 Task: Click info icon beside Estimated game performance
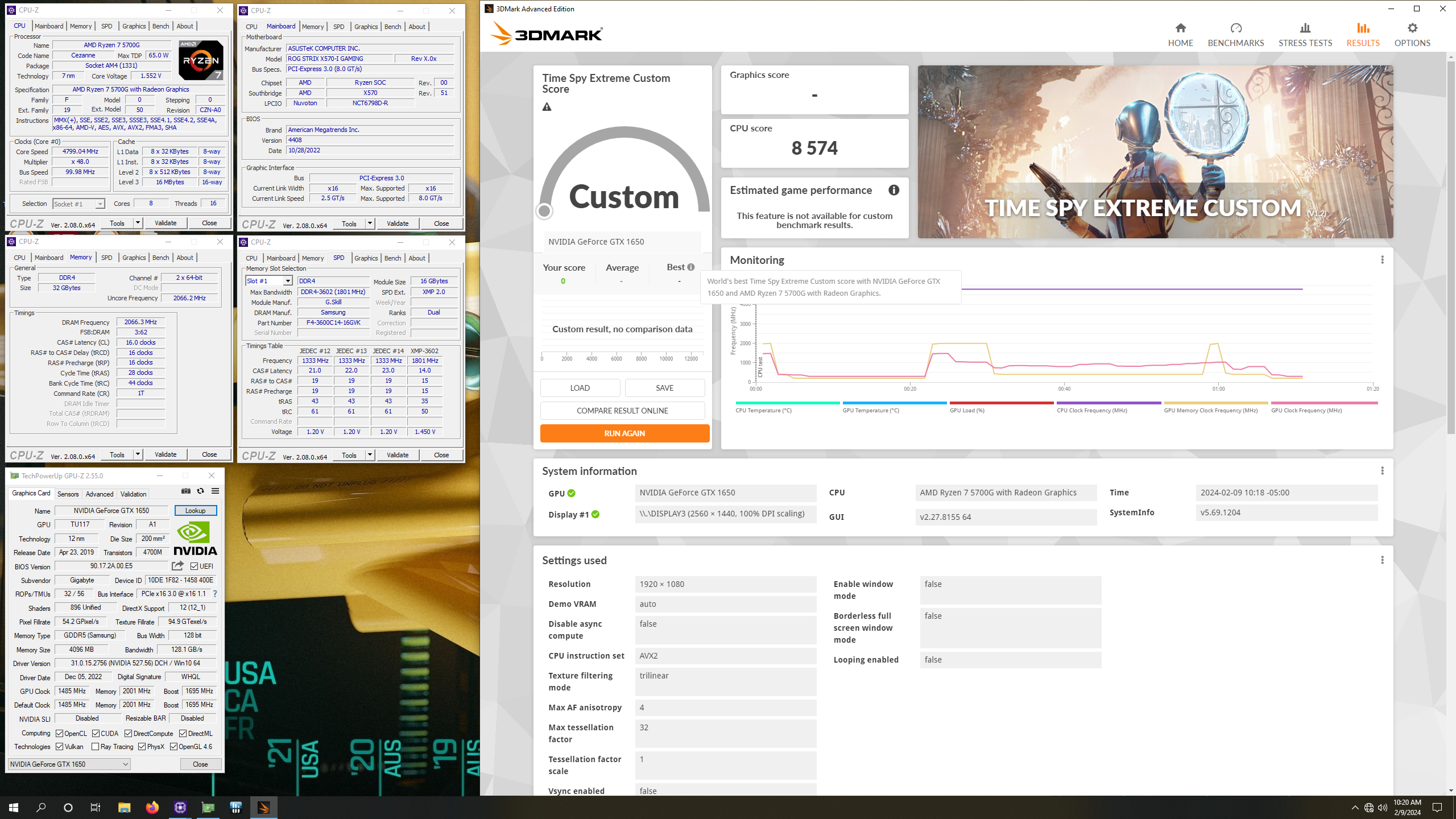point(894,190)
